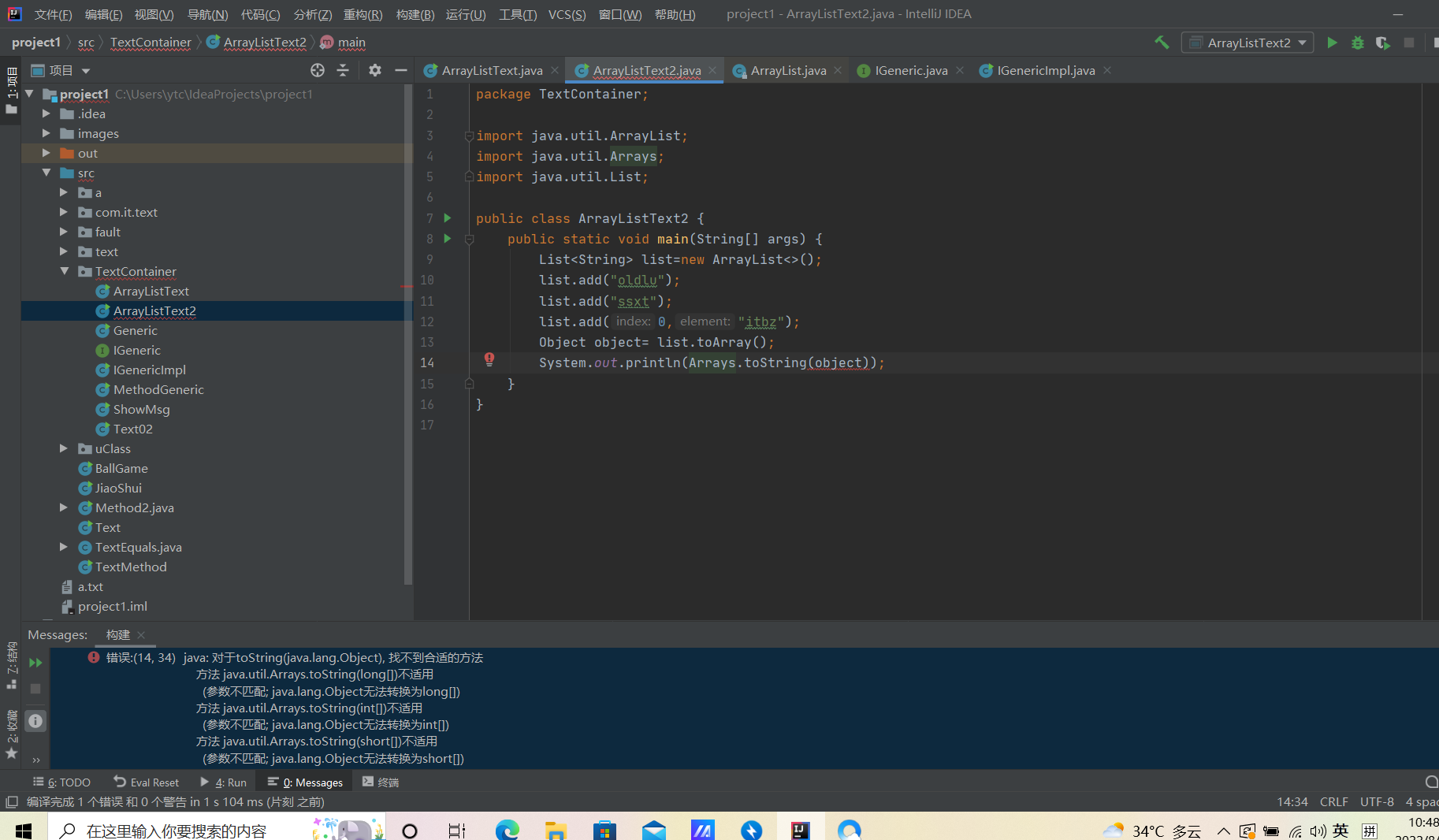Click UTF-8 encoding in status bar
The width and height of the screenshot is (1439, 840).
coord(1377,802)
